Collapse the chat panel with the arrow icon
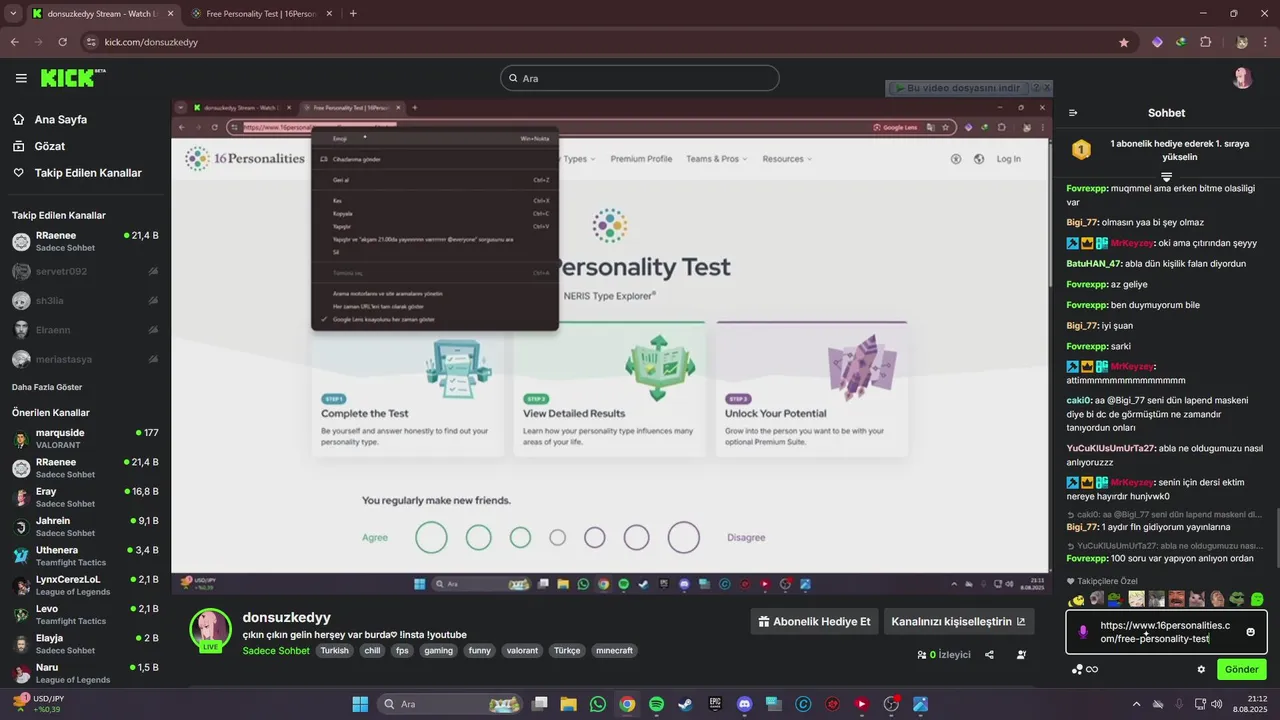Image resolution: width=1280 pixels, height=720 pixels. pos(1073,113)
